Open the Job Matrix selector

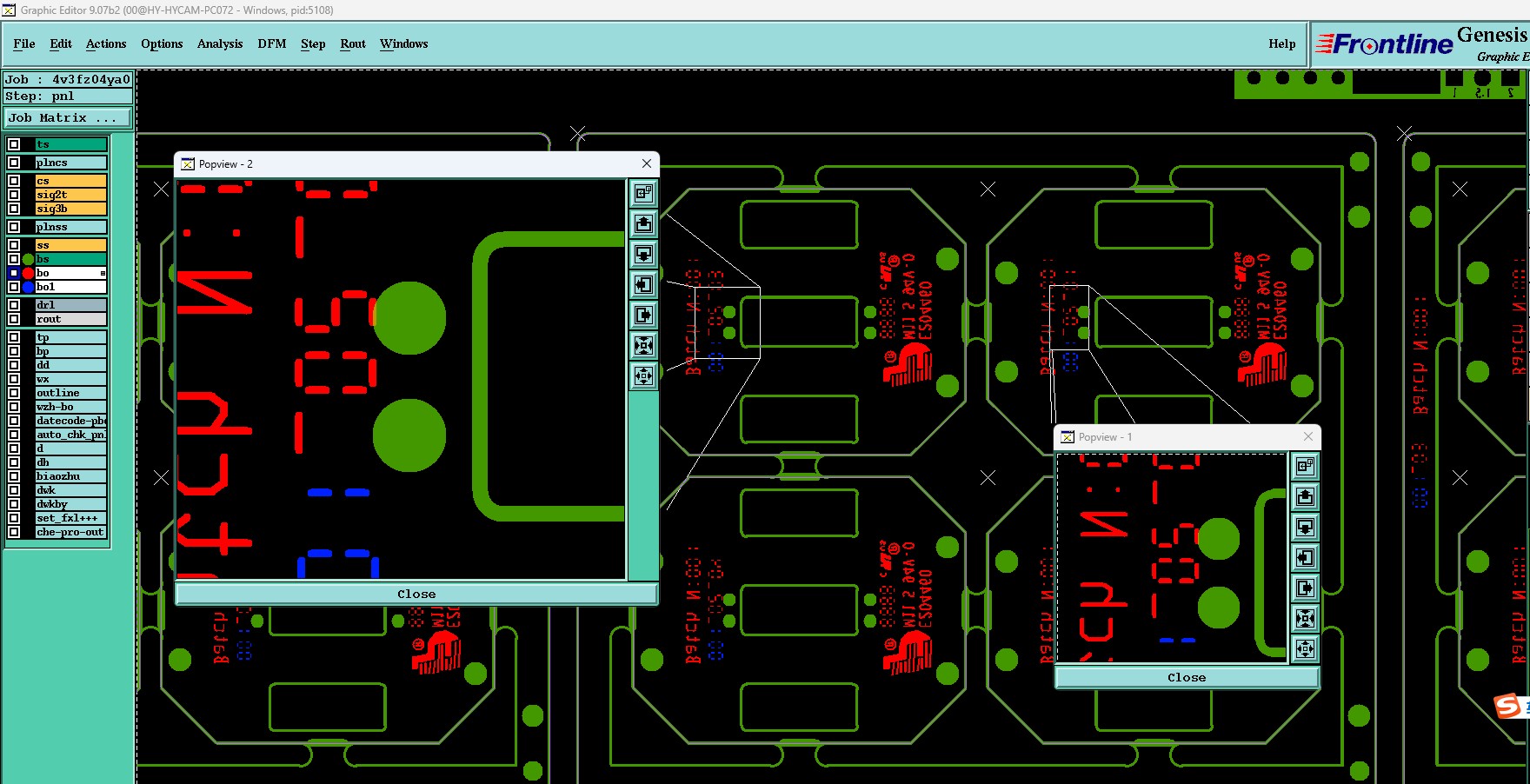pos(69,117)
